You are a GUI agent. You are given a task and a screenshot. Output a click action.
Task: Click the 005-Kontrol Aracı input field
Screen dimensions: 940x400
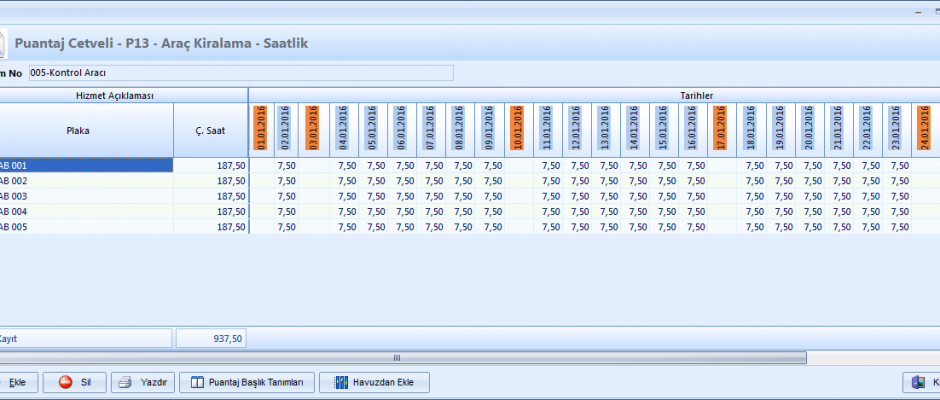point(240,73)
